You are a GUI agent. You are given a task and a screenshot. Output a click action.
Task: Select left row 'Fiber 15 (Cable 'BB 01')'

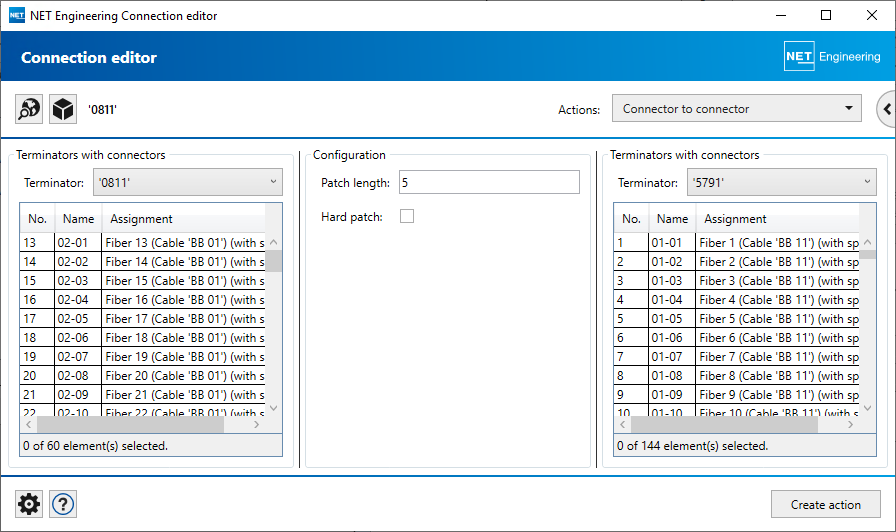pos(143,281)
